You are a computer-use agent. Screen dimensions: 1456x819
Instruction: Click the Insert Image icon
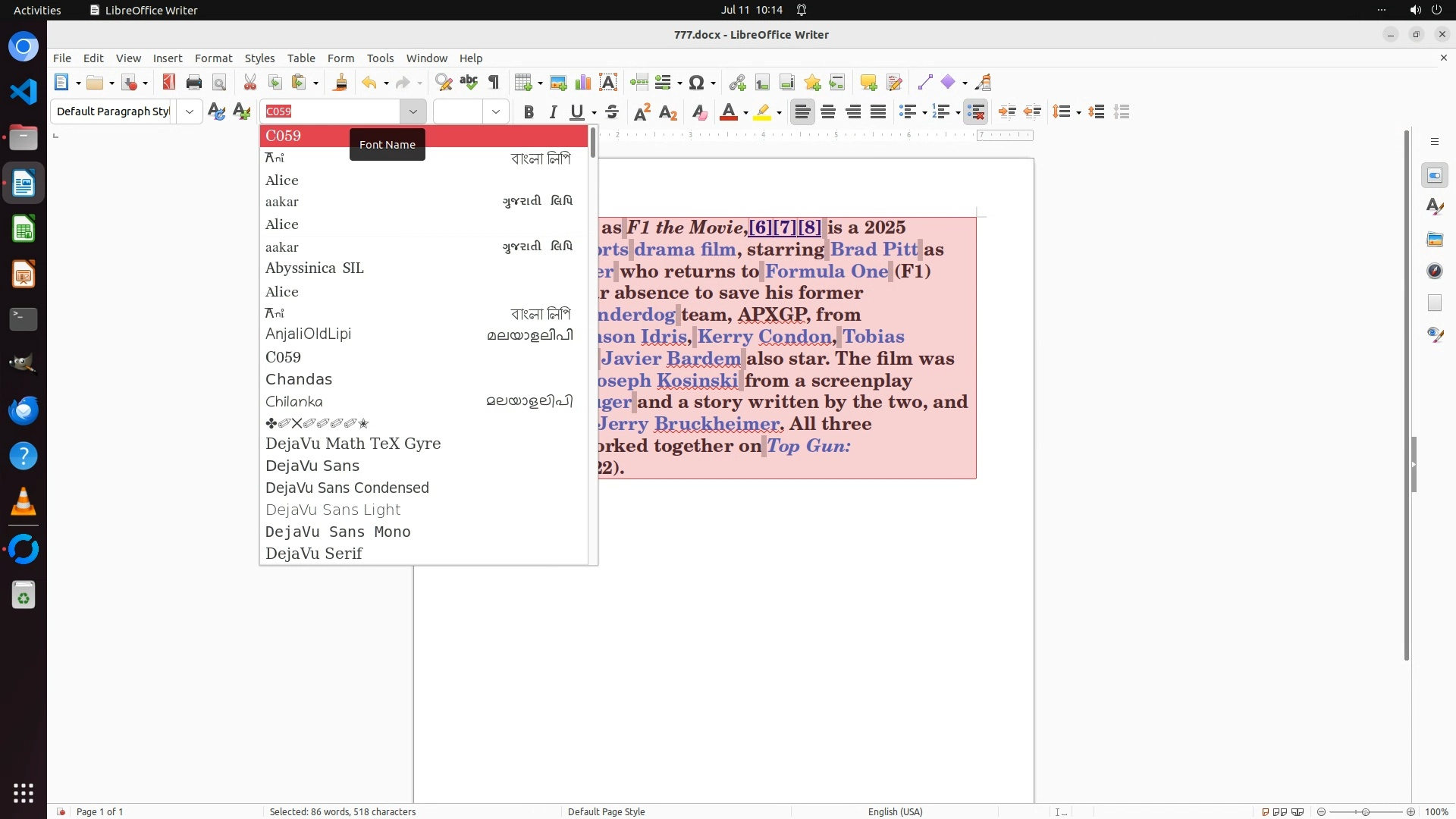point(558,83)
